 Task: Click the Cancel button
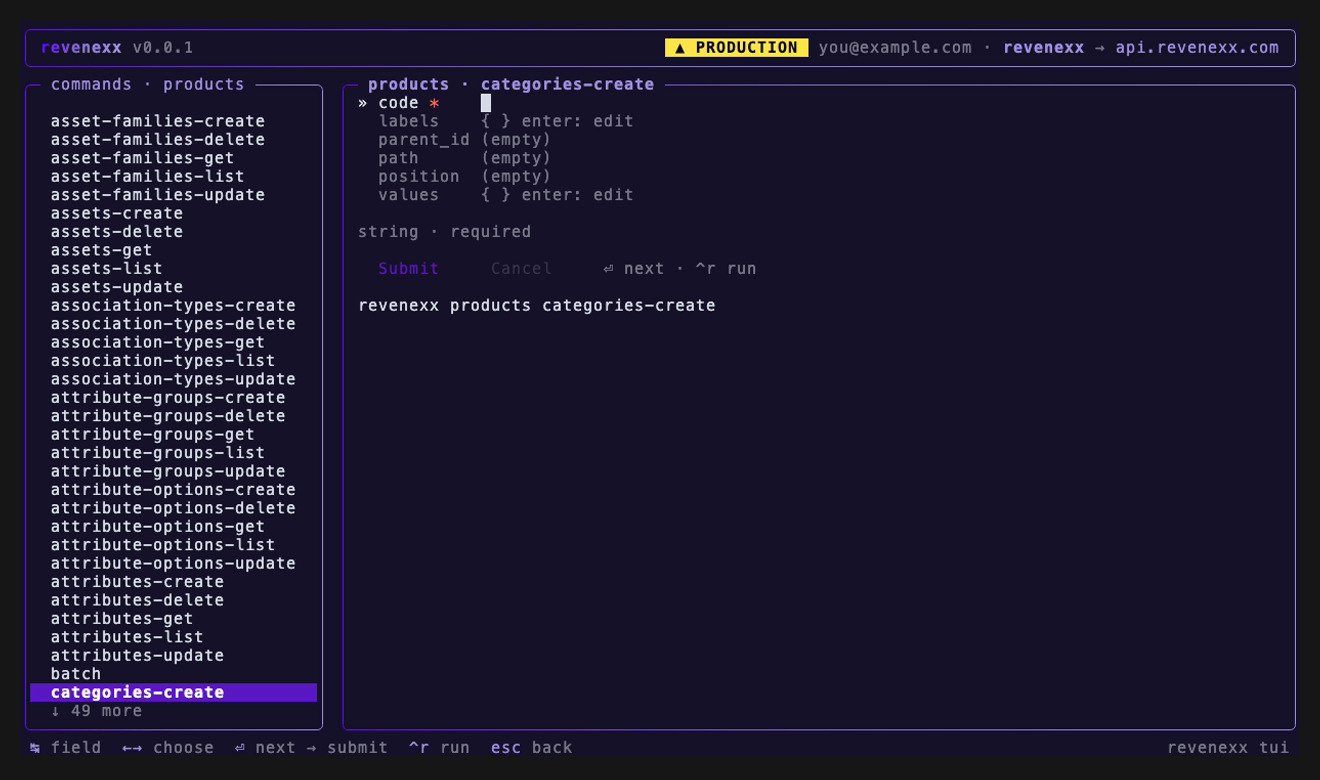click(521, 268)
